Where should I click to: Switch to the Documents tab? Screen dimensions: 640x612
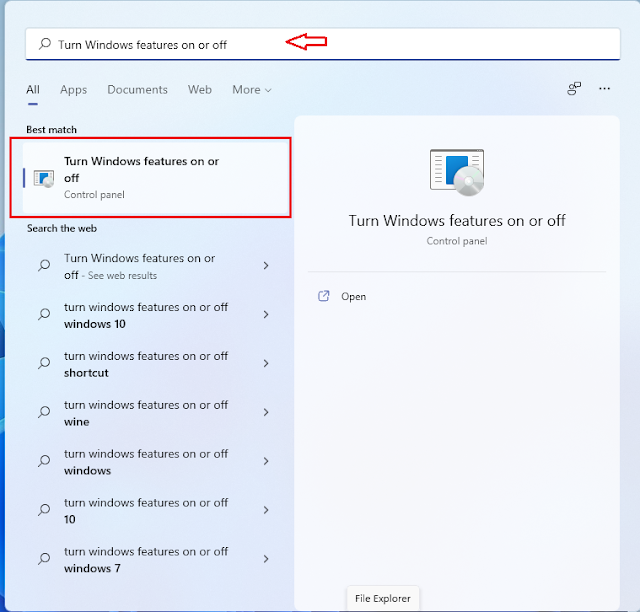point(138,89)
